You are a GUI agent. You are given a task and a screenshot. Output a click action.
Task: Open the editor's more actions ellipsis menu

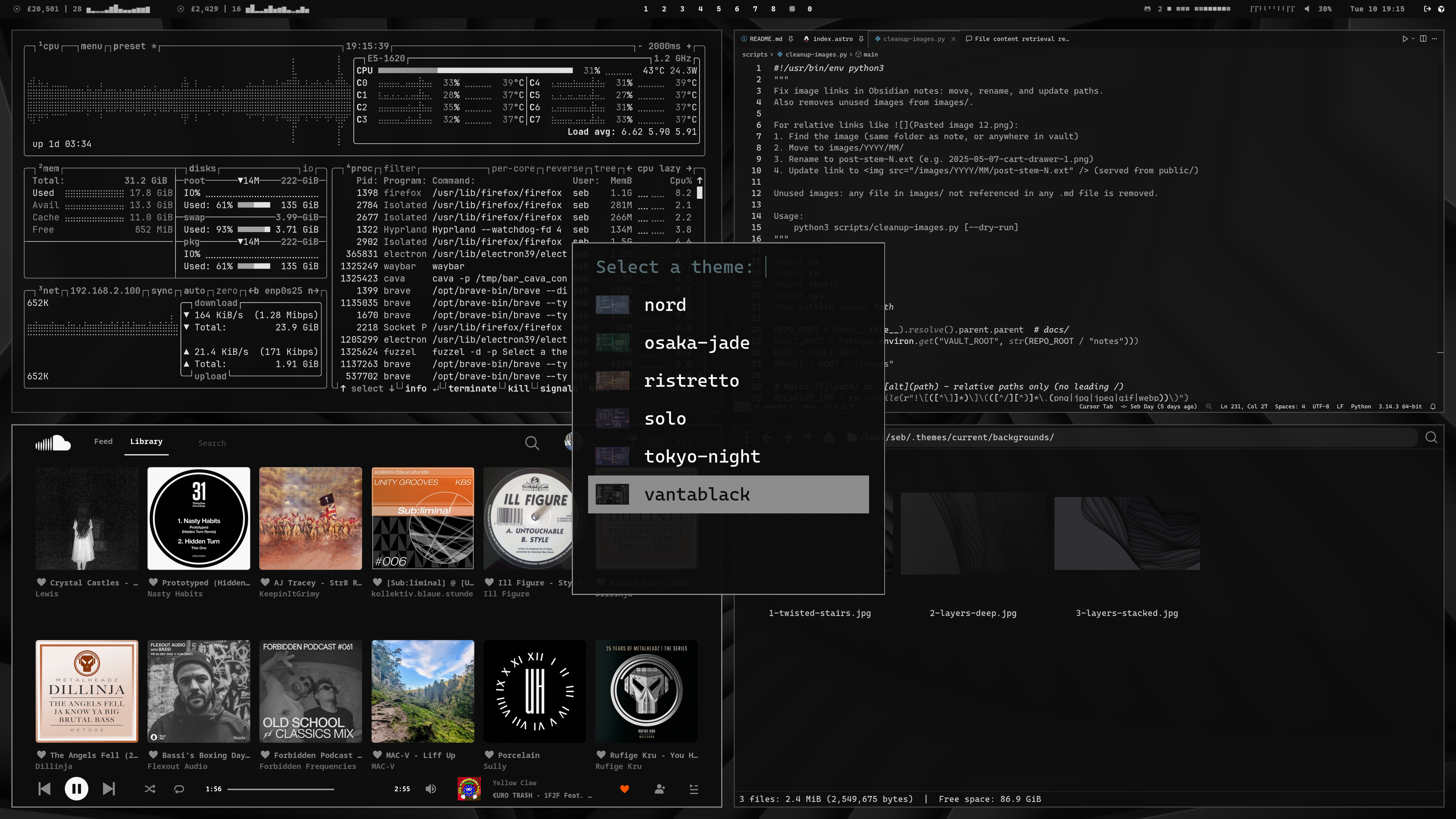[1434, 39]
